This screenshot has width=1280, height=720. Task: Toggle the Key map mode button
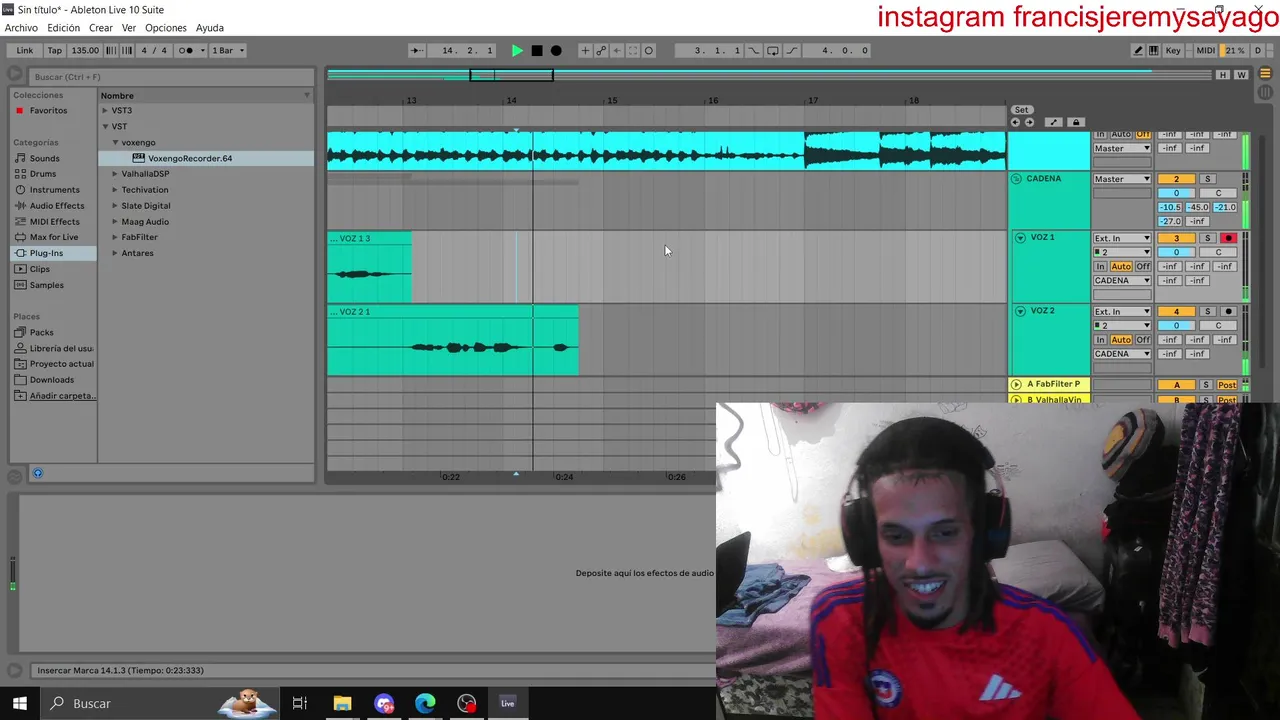pos(1173,50)
